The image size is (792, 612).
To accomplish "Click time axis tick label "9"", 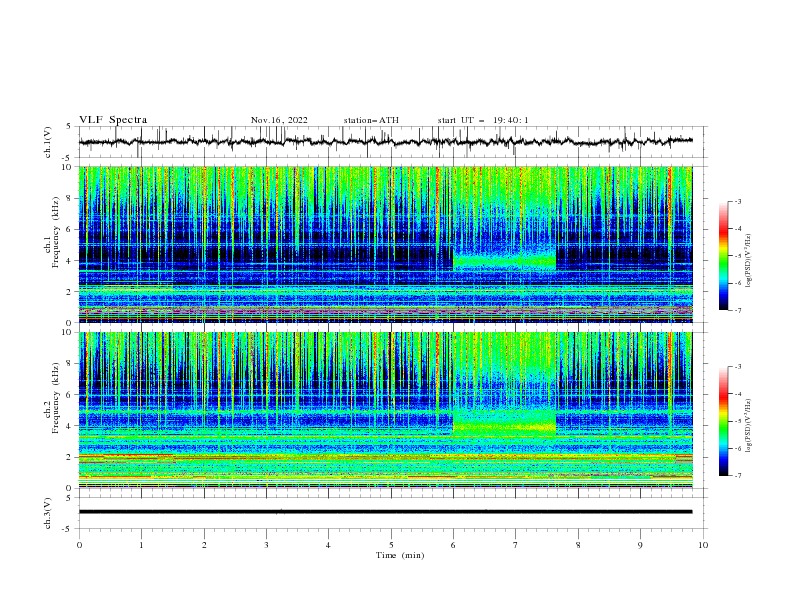I will coord(640,545).
